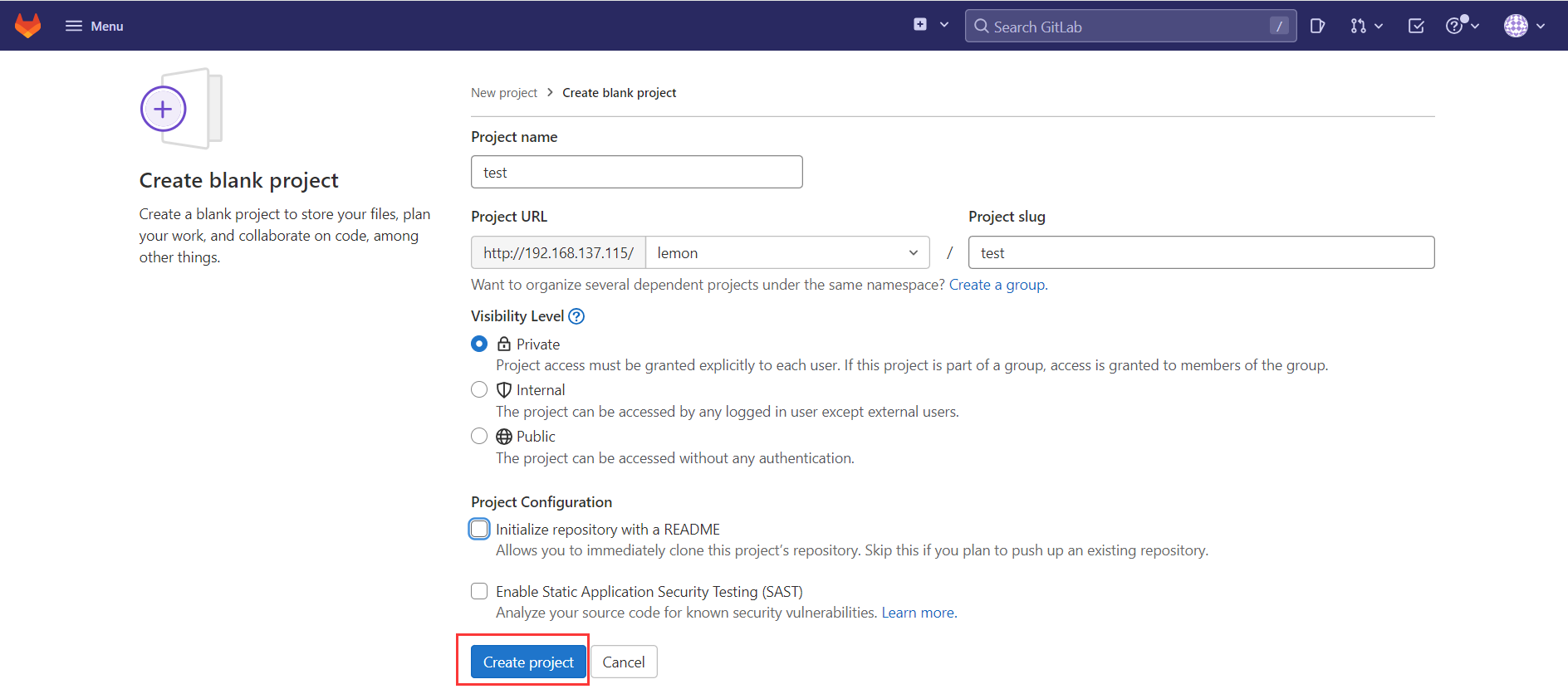Click the Create project button
The height and width of the screenshot is (689, 1568).
528,662
